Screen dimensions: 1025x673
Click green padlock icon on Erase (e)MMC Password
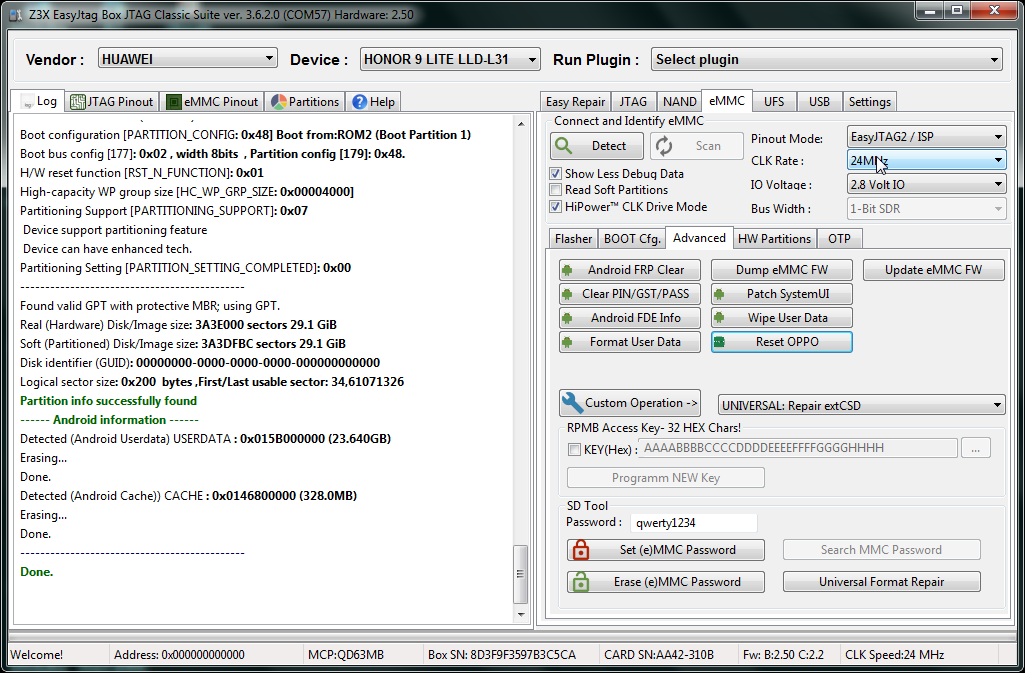point(579,582)
